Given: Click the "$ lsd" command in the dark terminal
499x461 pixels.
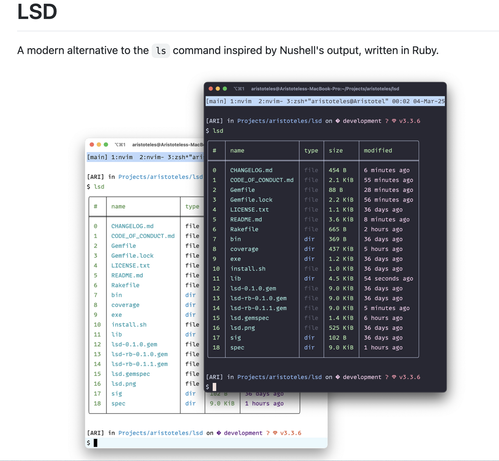Looking at the screenshot, I should [x=215, y=131].
